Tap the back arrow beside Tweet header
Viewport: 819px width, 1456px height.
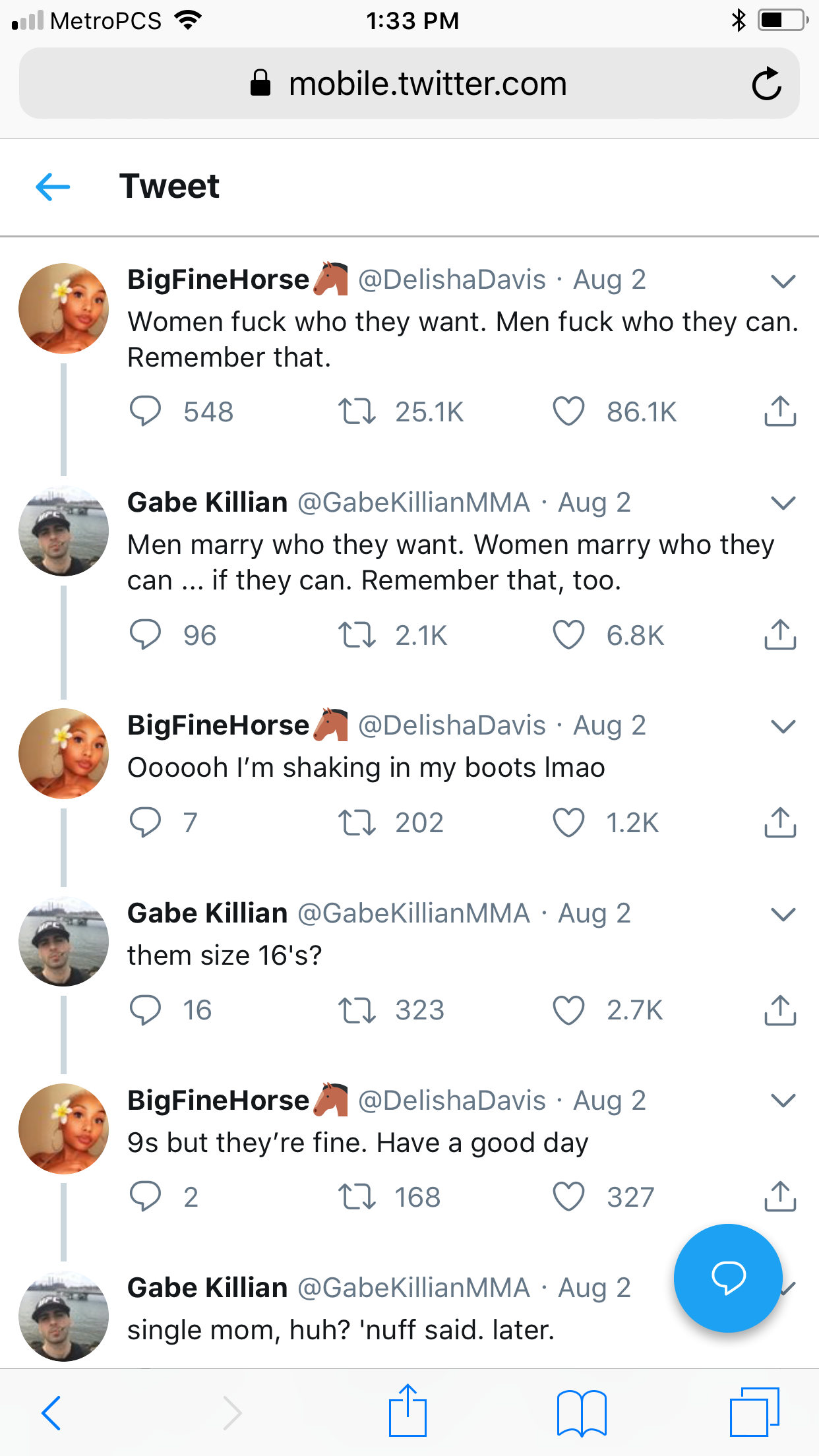tap(53, 187)
